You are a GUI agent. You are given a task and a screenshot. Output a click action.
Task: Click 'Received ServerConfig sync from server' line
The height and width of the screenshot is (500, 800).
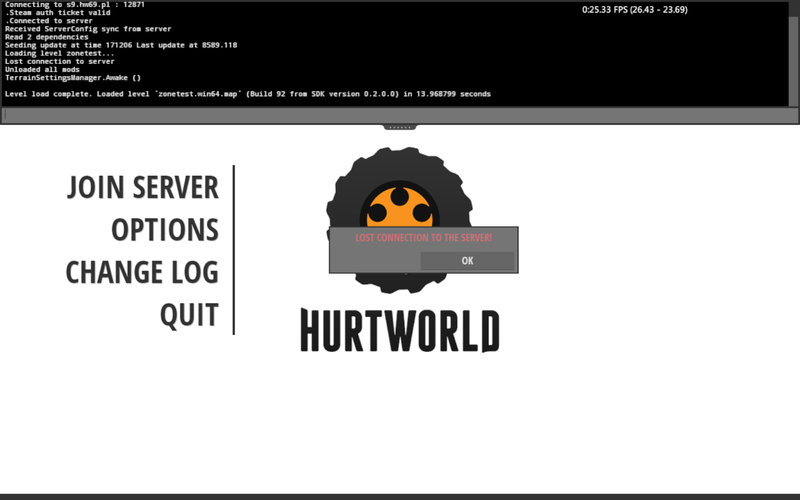coord(88,29)
